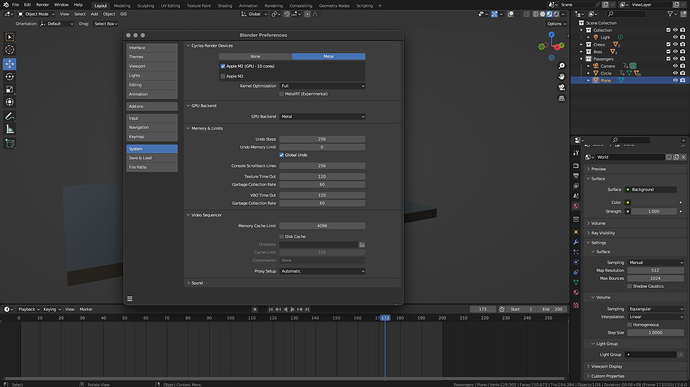Toggle the Global Undo checkbox
This screenshot has width=690, height=387.
(282, 155)
